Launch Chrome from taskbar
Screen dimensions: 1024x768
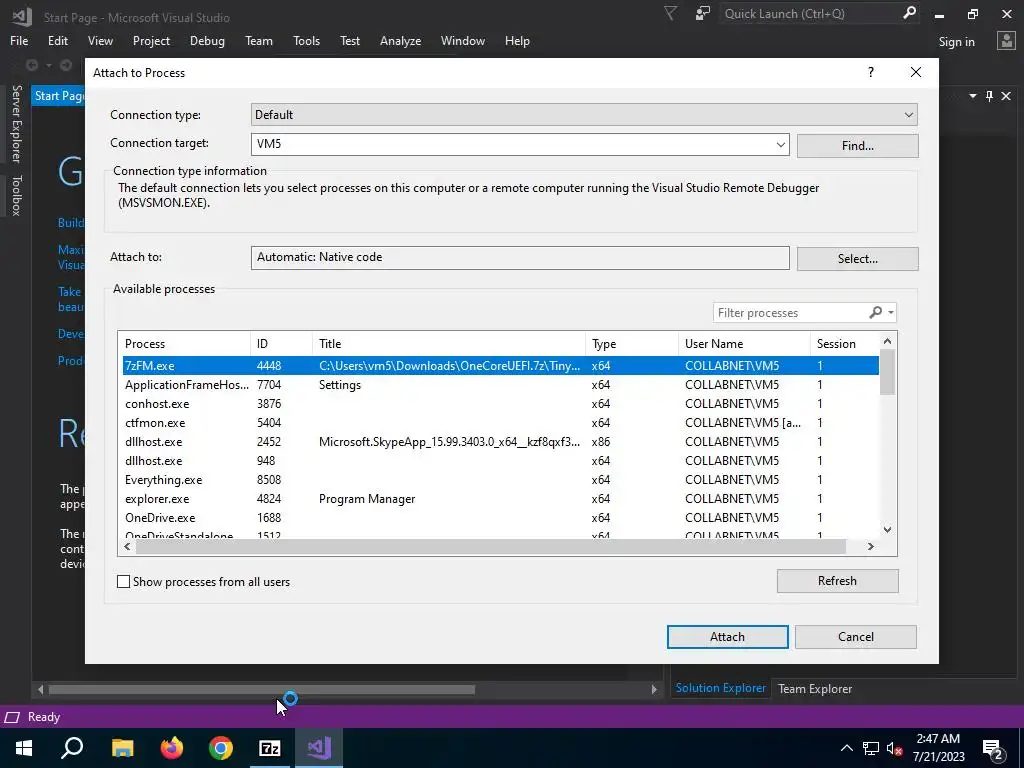[x=221, y=748]
